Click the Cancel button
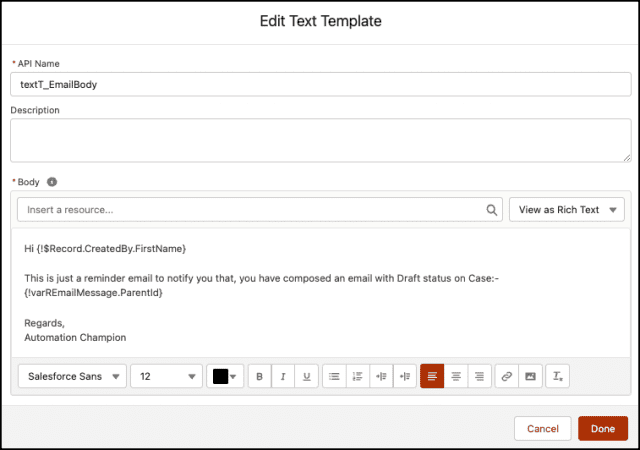Image resolution: width=640 pixels, height=450 pixels. (542, 429)
